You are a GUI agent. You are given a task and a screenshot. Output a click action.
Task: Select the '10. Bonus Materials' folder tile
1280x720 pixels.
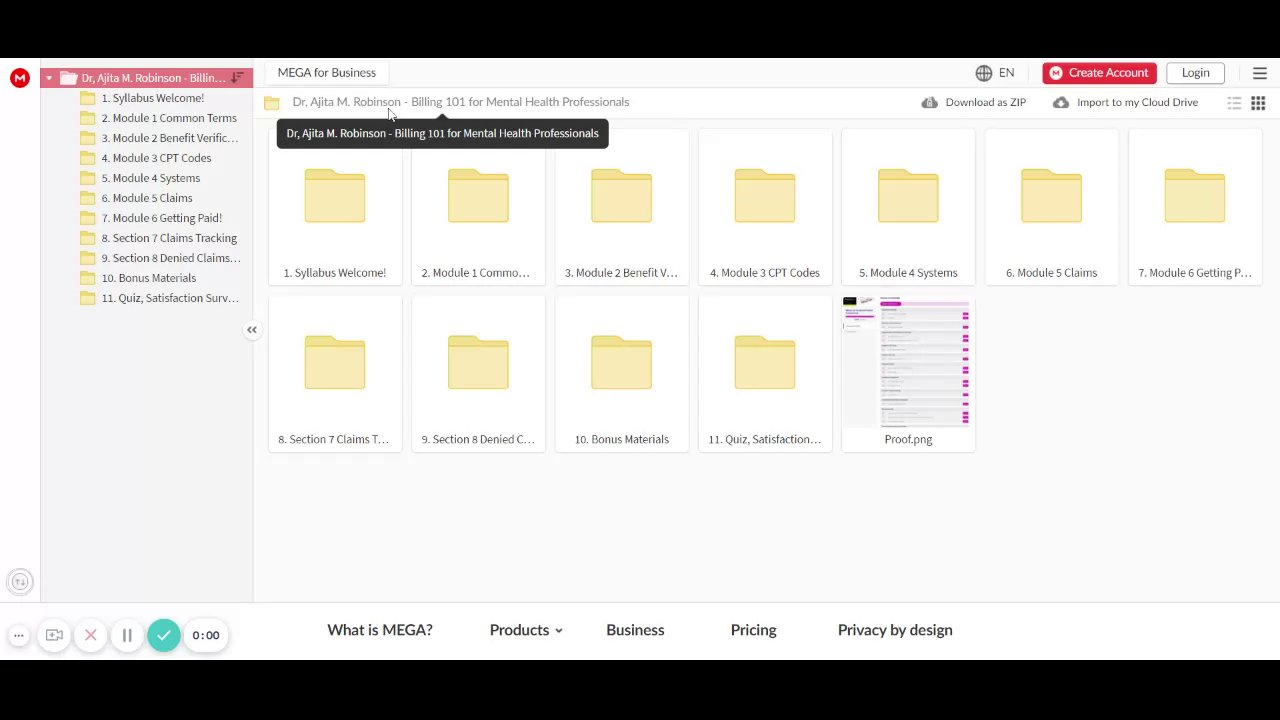pyautogui.click(x=621, y=373)
